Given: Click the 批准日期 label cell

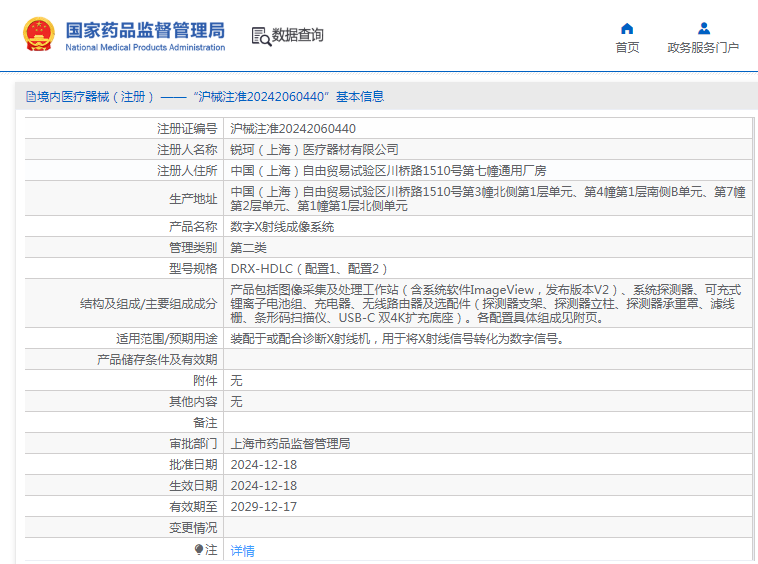Looking at the screenshot, I should pos(193,464).
